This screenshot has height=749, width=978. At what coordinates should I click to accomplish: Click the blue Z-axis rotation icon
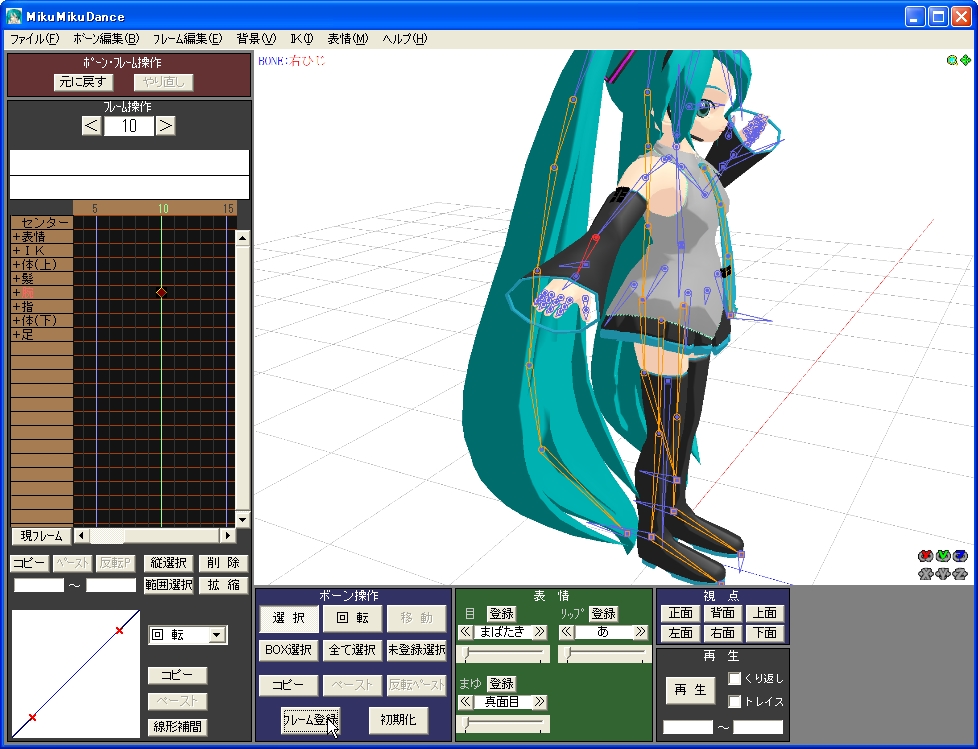click(x=961, y=556)
